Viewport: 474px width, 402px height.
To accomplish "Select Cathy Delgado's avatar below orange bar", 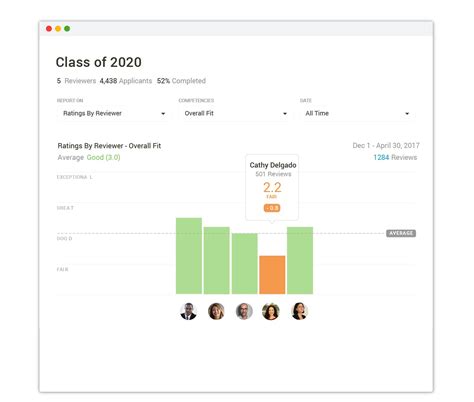I will (x=271, y=311).
